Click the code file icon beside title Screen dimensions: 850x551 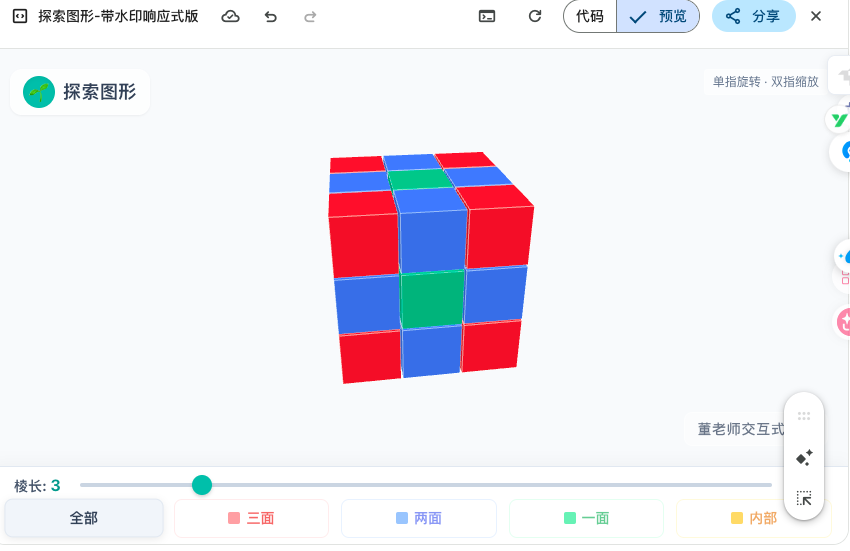18,16
